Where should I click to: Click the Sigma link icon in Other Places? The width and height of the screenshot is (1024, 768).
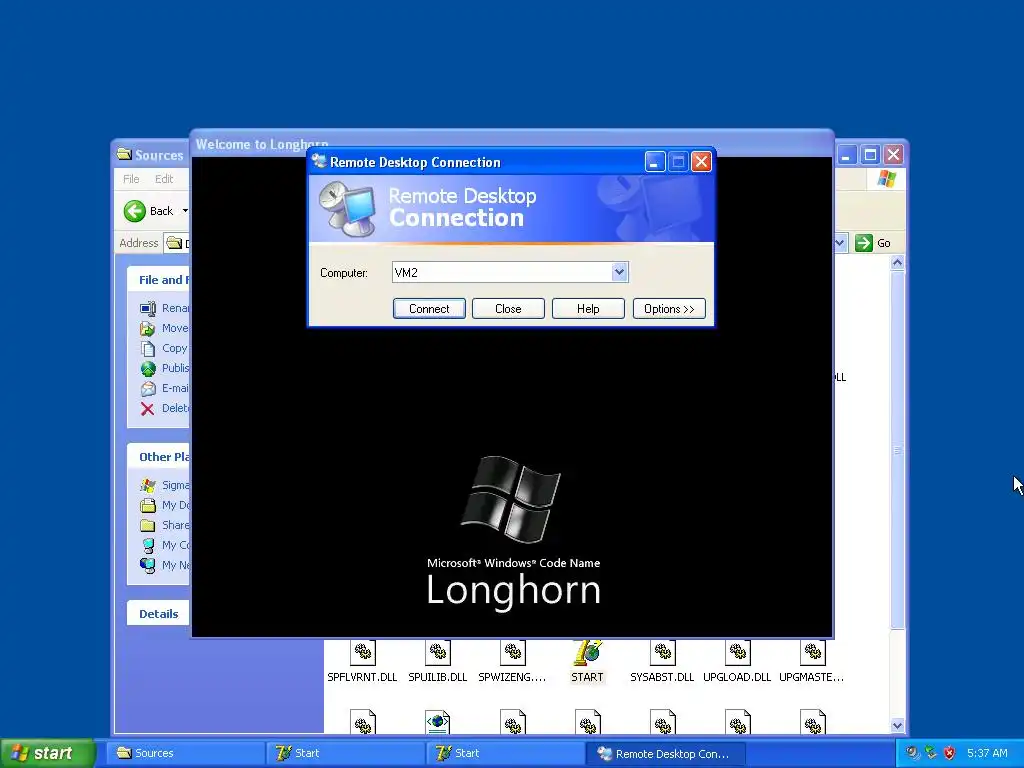pyautogui.click(x=148, y=485)
